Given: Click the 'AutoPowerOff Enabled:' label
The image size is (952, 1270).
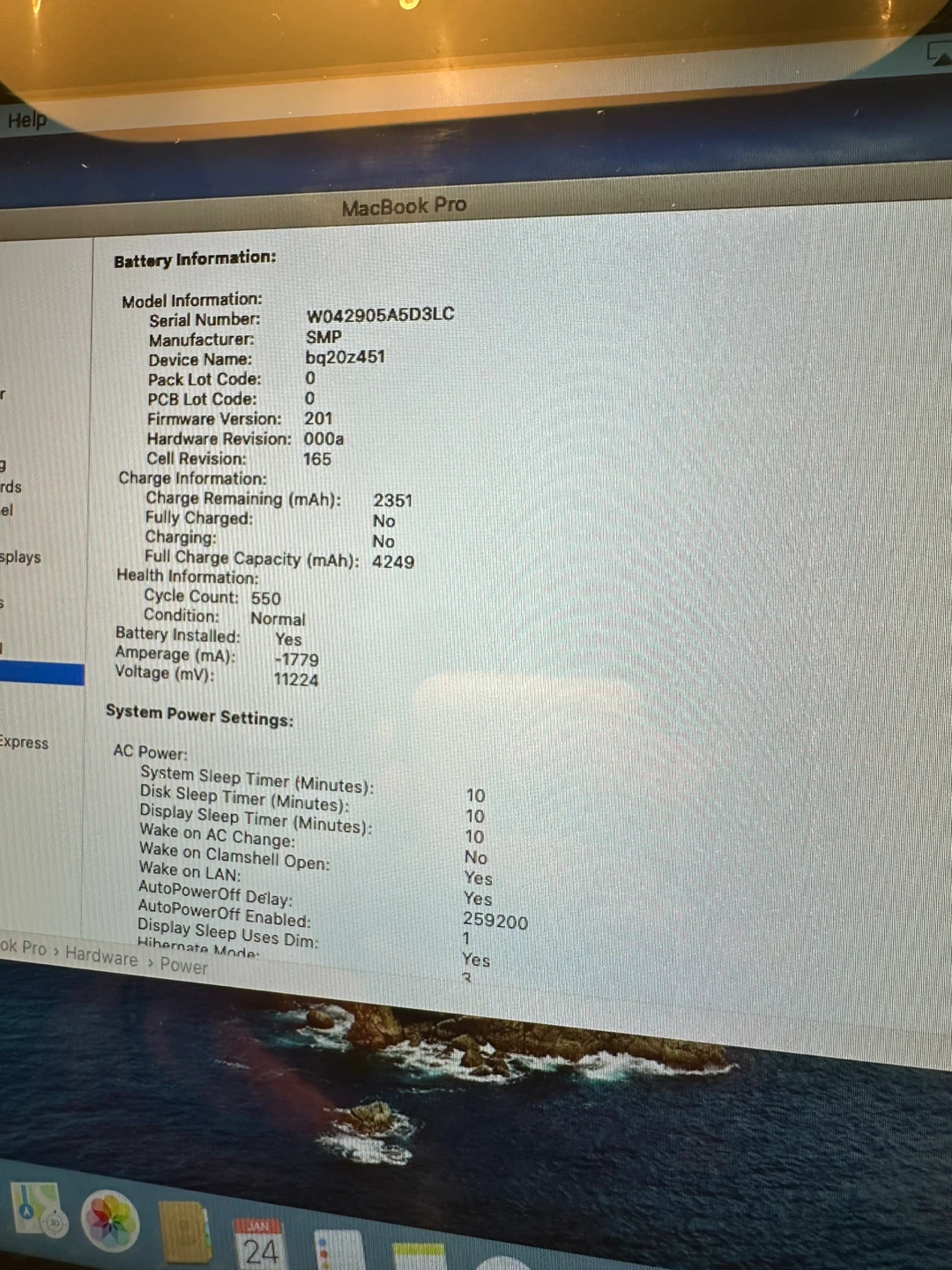Looking at the screenshot, I should (224, 913).
